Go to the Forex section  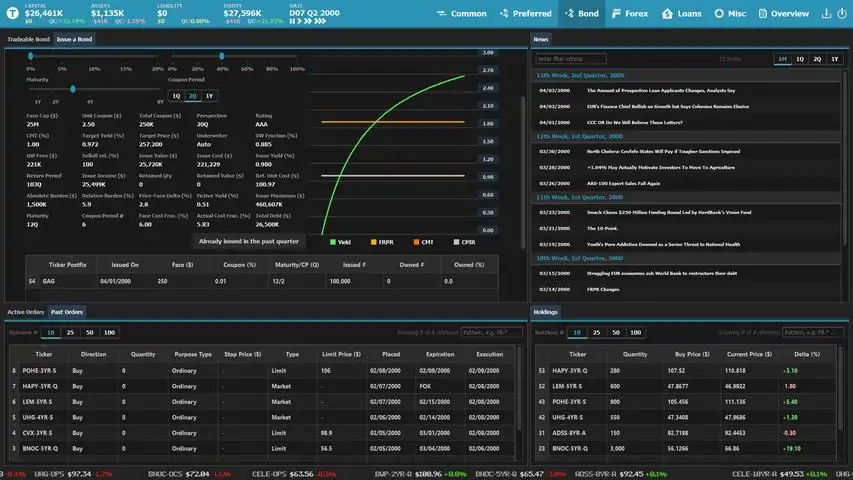[629, 14]
